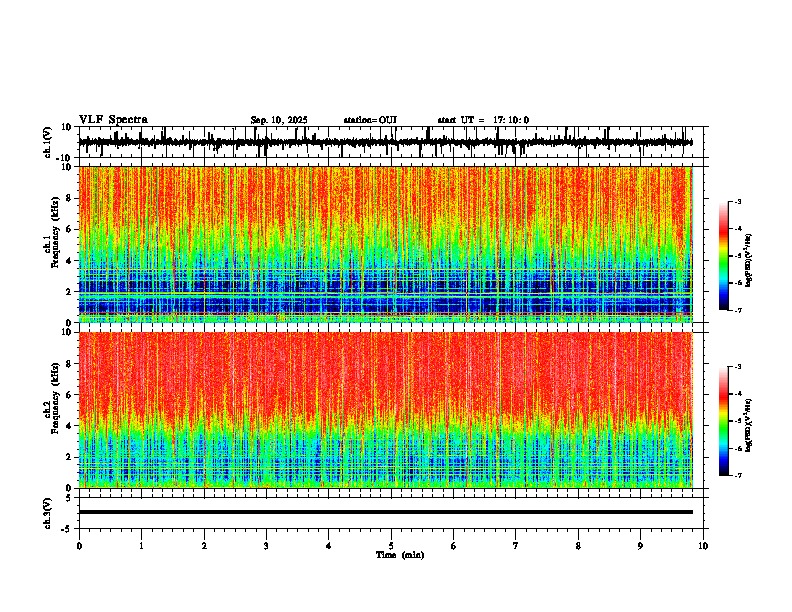Click the "1" tick on the time axis
This screenshot has height=612, width=792.
coord(141,546)
